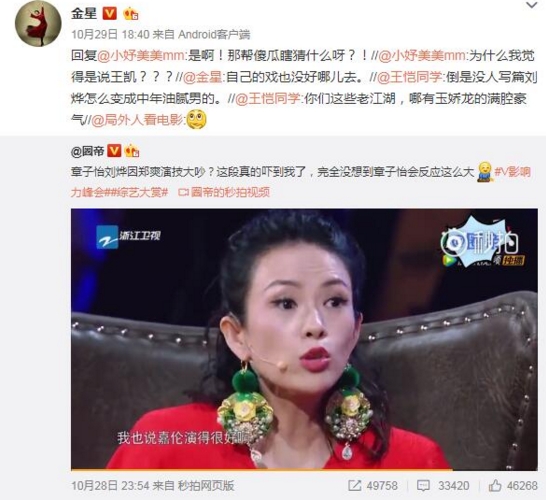The image size is (546, 500).
Task: Like the post with thumbs-up 46268
Action: (x=513, y=486)
